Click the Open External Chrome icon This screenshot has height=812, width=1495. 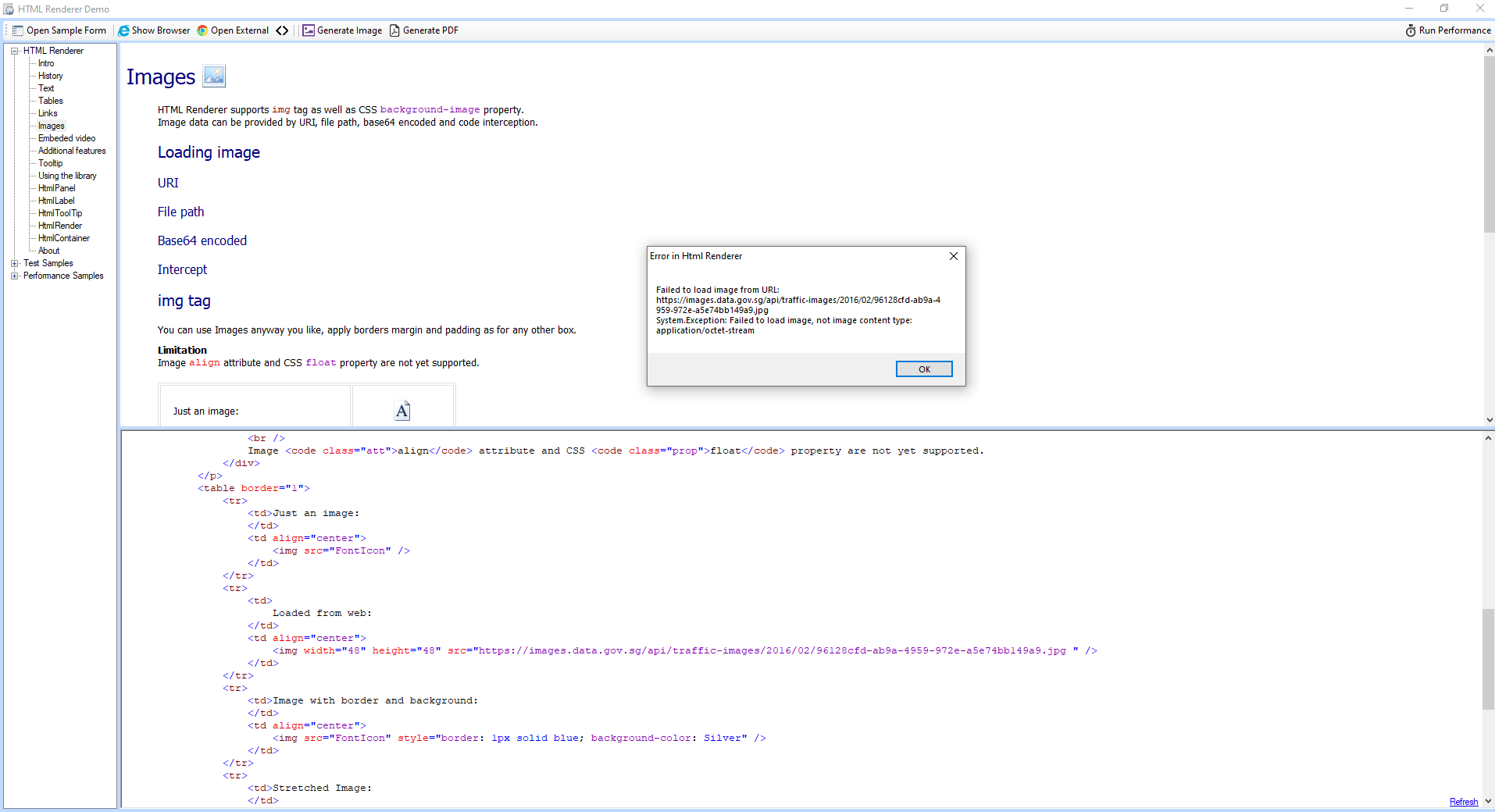click(202, 30)
